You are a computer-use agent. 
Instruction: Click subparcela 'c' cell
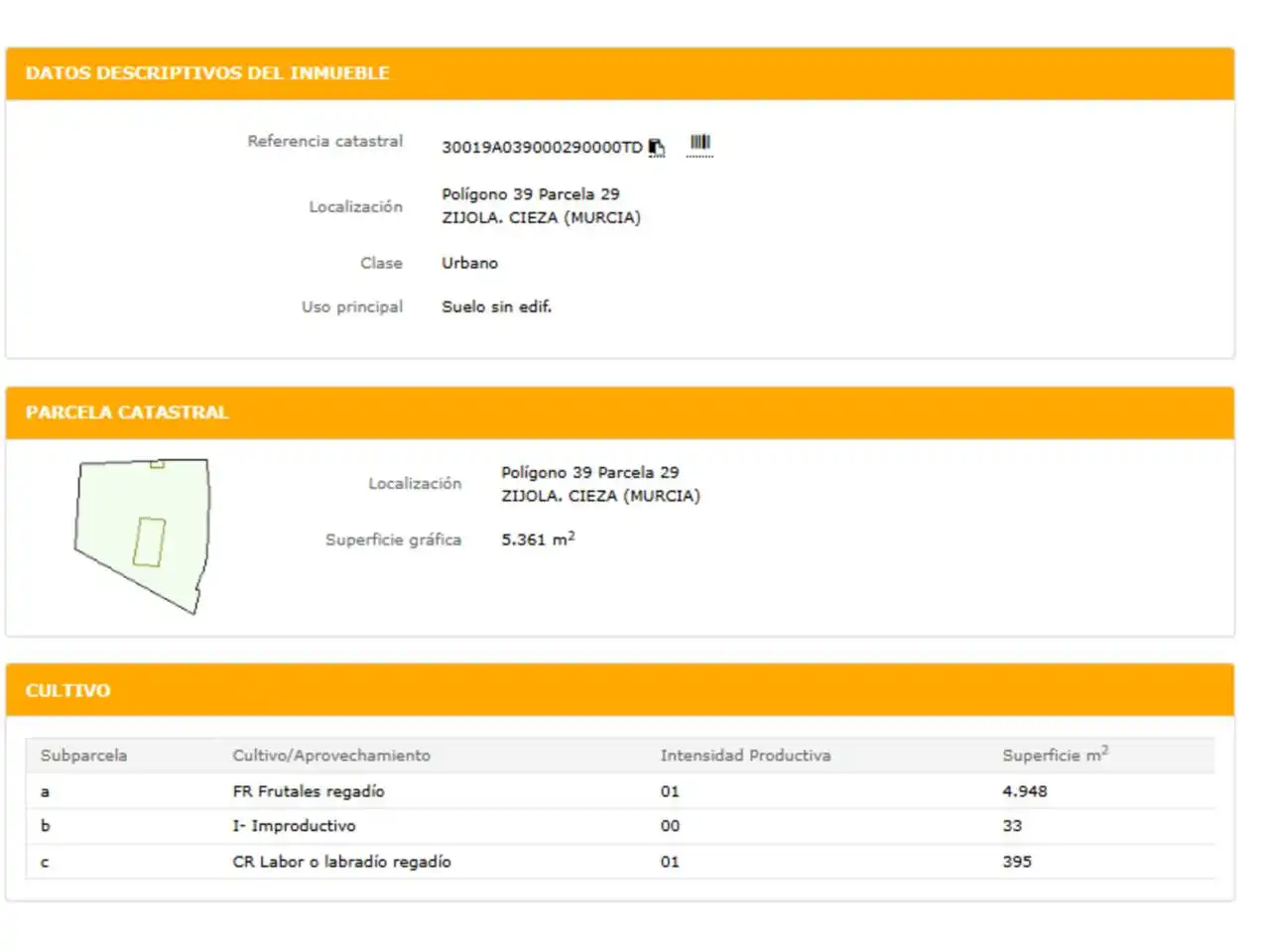(x=45, y=863)
